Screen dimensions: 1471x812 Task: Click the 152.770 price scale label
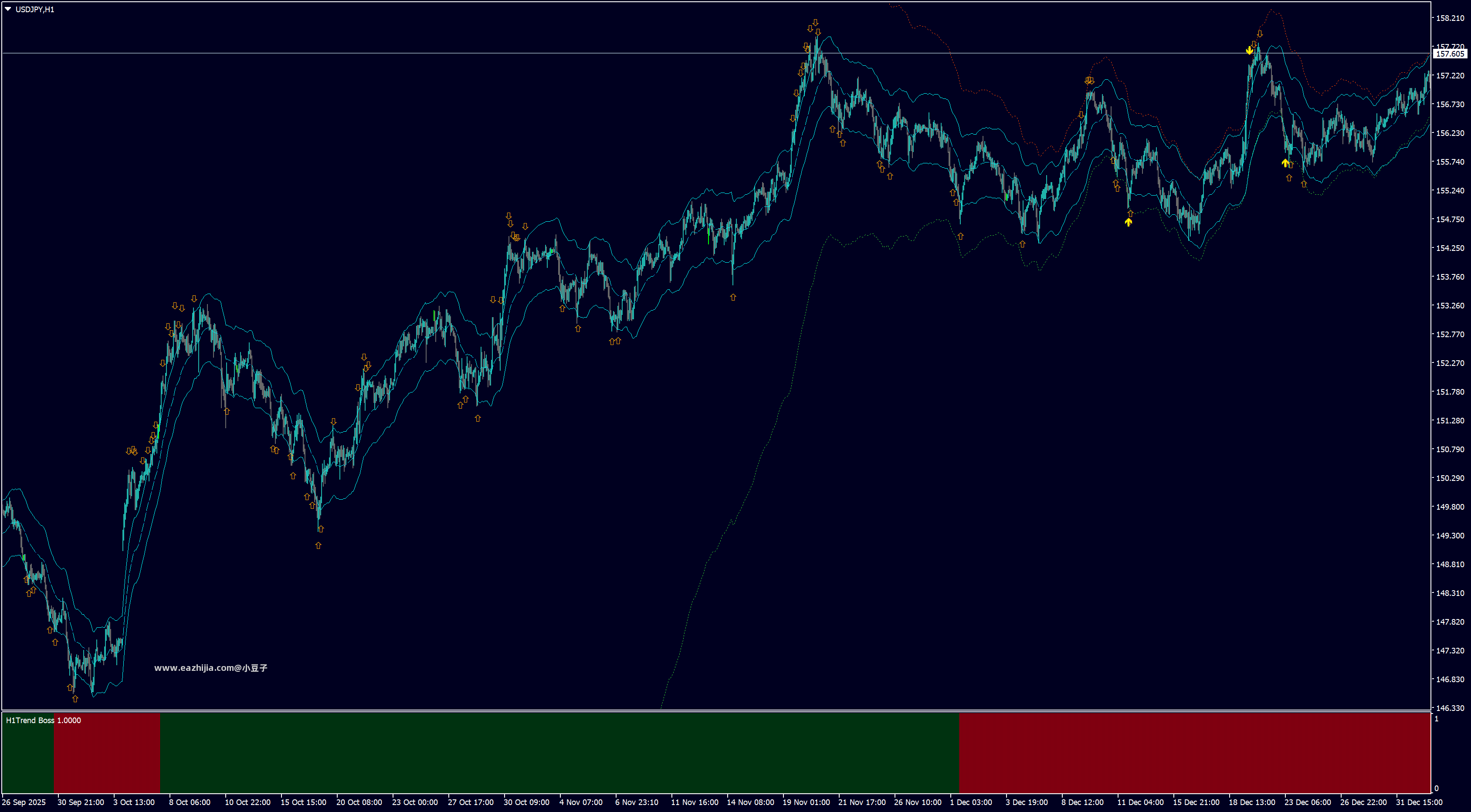point(1450,335)
